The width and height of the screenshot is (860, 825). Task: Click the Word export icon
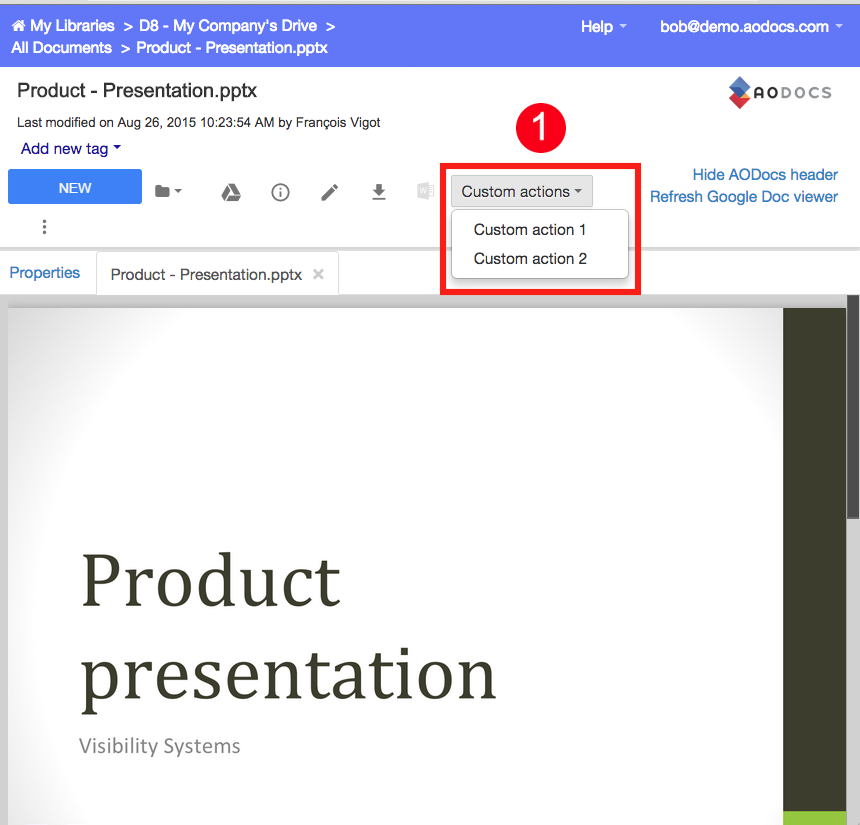coord(426,191)
